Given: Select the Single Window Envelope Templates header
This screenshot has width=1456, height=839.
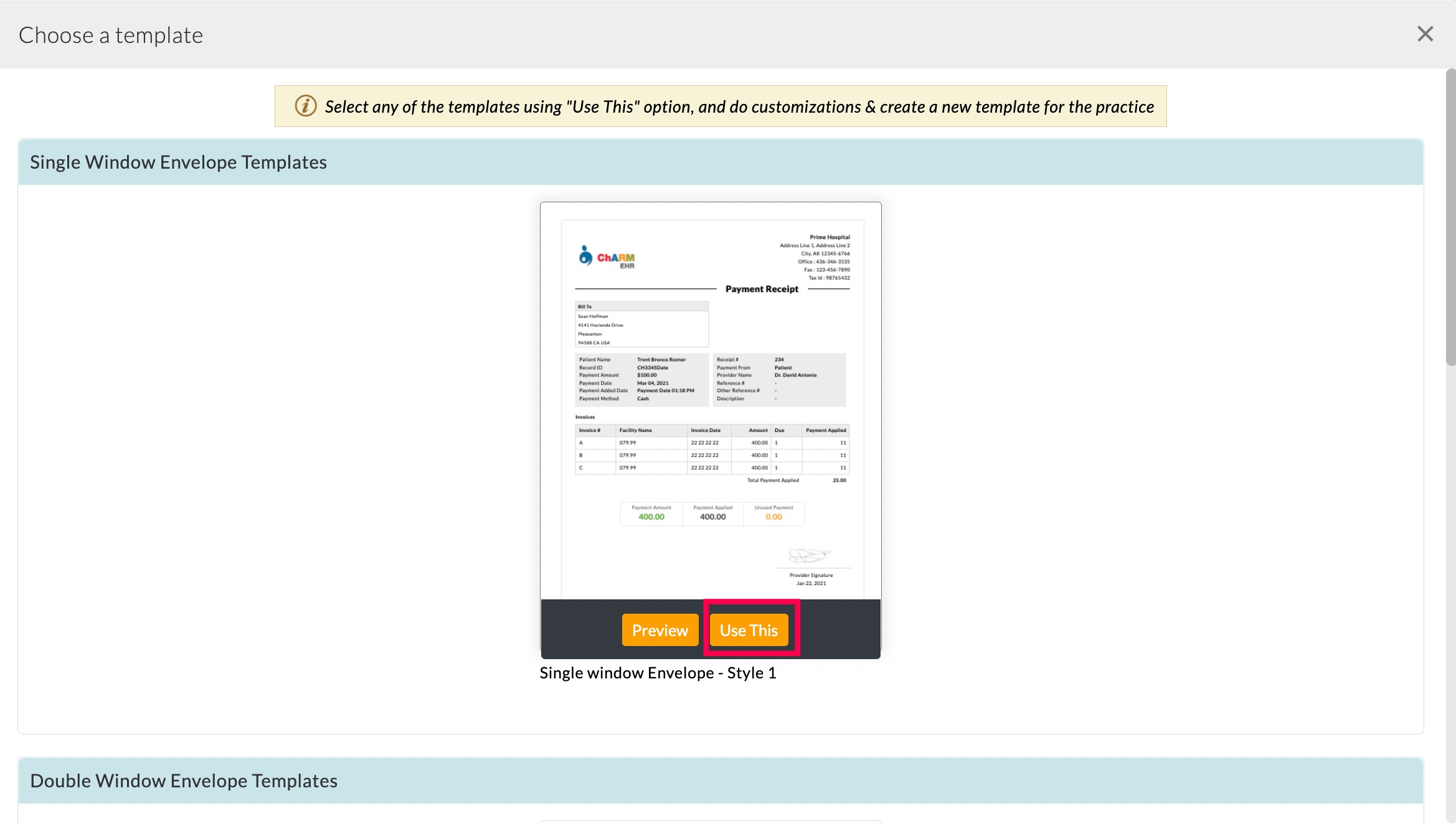Looking at the screenshot, I should [x=178, y=162].
